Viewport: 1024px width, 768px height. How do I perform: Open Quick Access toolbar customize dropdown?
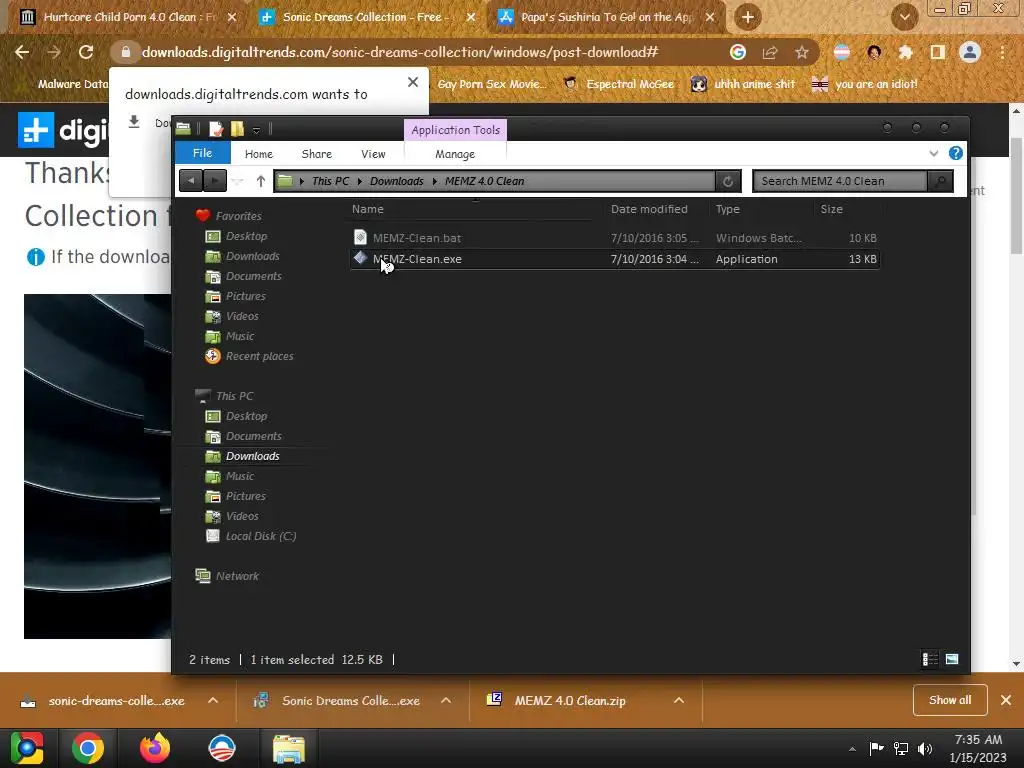[x=257, y=130]
